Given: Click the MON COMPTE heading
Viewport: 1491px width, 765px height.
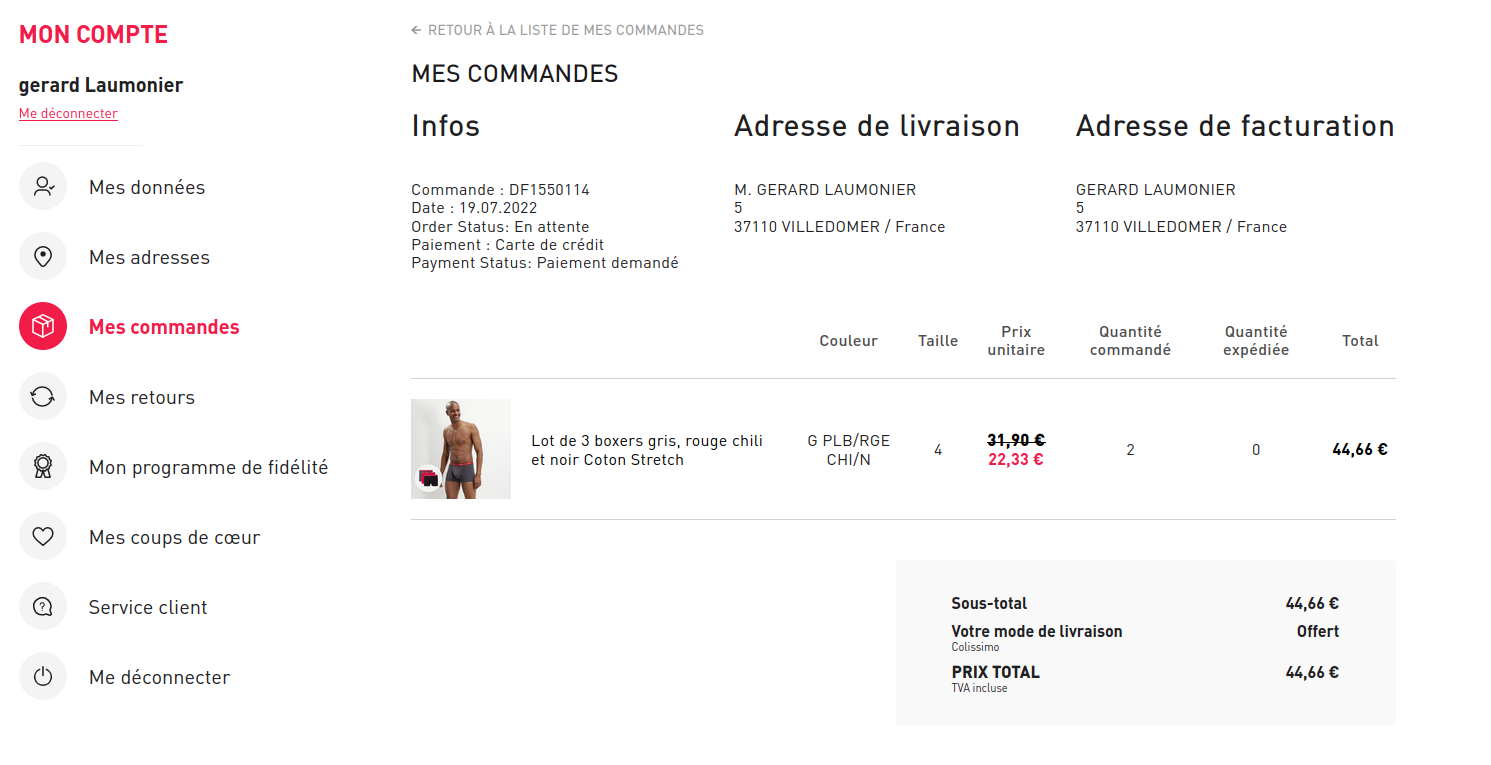Looking at the screenshot, I should tap(93, 34).
